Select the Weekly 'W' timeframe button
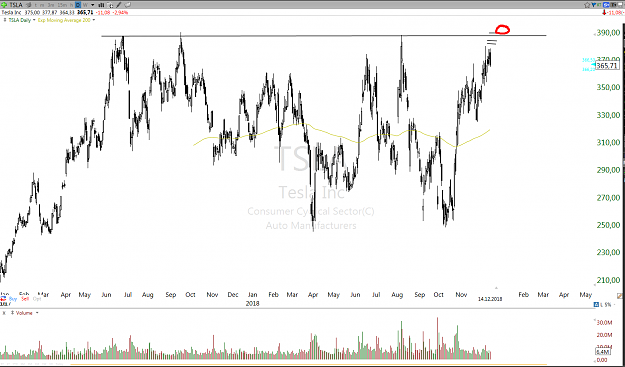The height and width of the screenshot is (367, 625). coord(85,5)
